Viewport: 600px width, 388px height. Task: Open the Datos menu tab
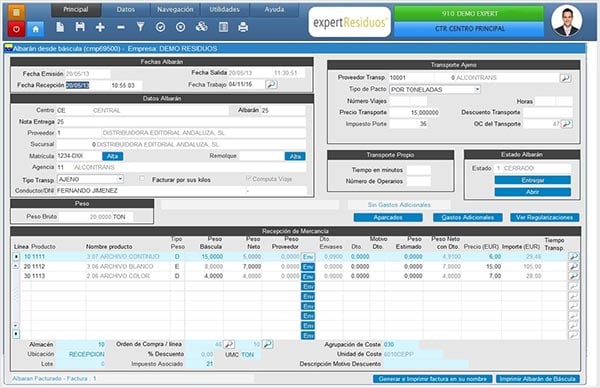[126, 10]
